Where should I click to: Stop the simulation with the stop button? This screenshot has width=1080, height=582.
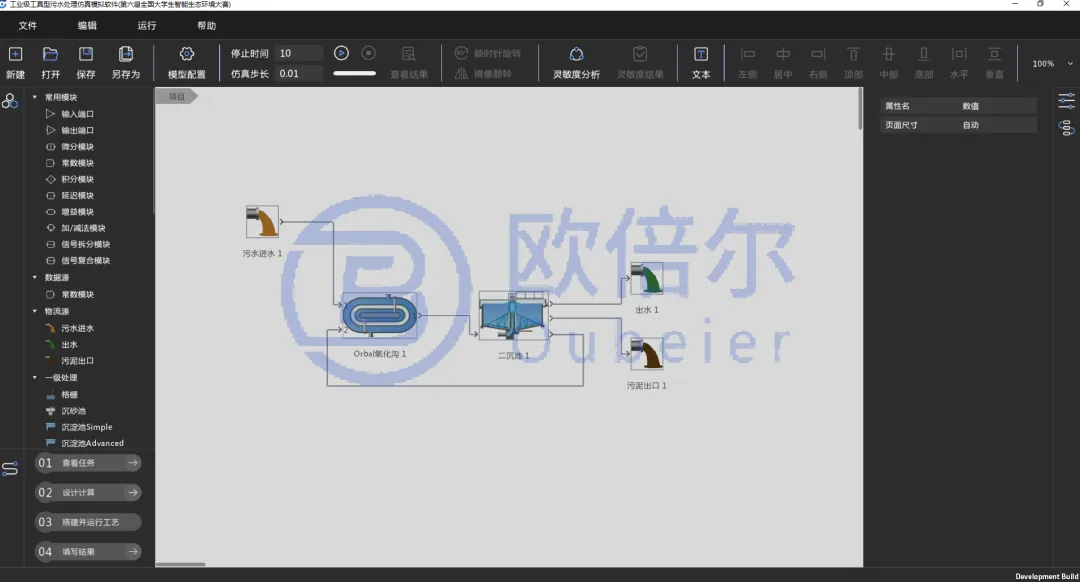click(x=368, y=53)
